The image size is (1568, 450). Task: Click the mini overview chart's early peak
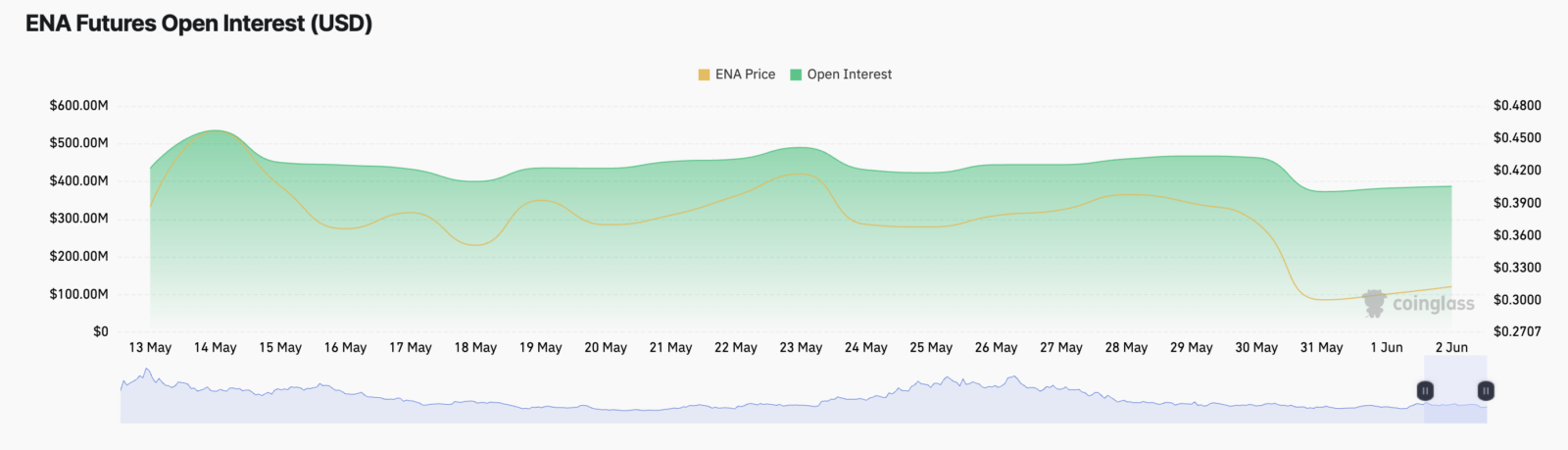pos(147,373)
